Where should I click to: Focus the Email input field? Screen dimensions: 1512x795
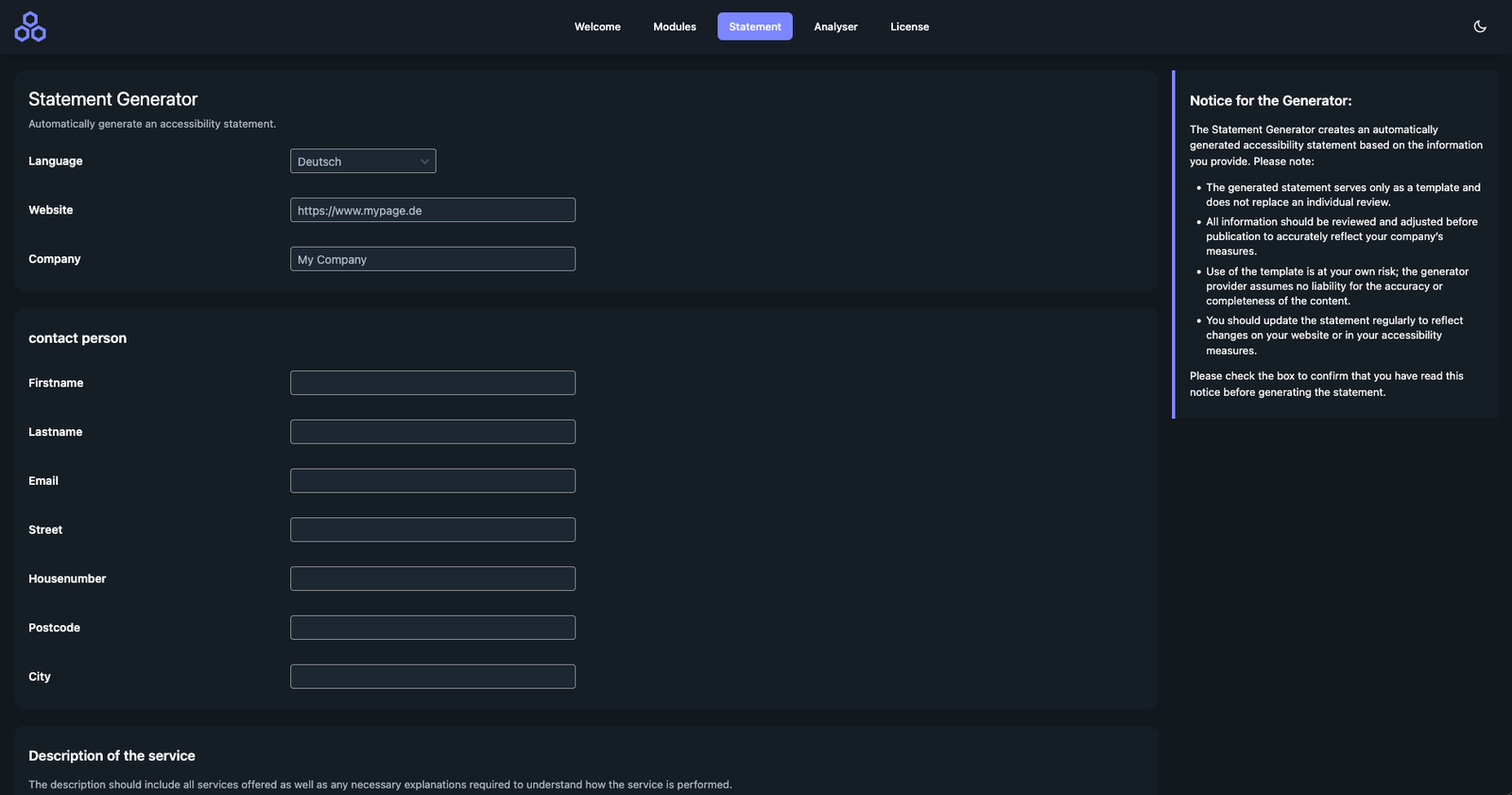432,481
